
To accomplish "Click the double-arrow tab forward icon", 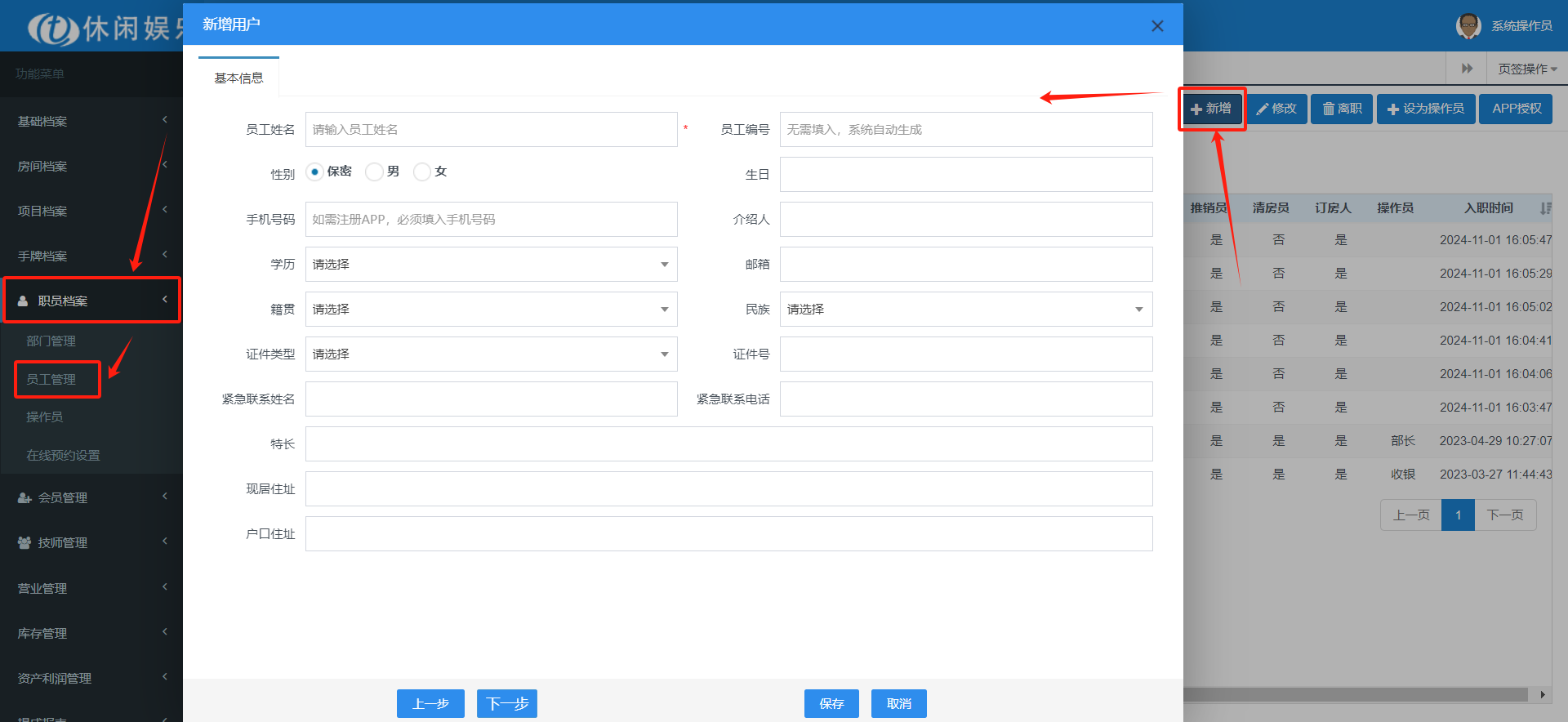I will [x=1467, y=69].
